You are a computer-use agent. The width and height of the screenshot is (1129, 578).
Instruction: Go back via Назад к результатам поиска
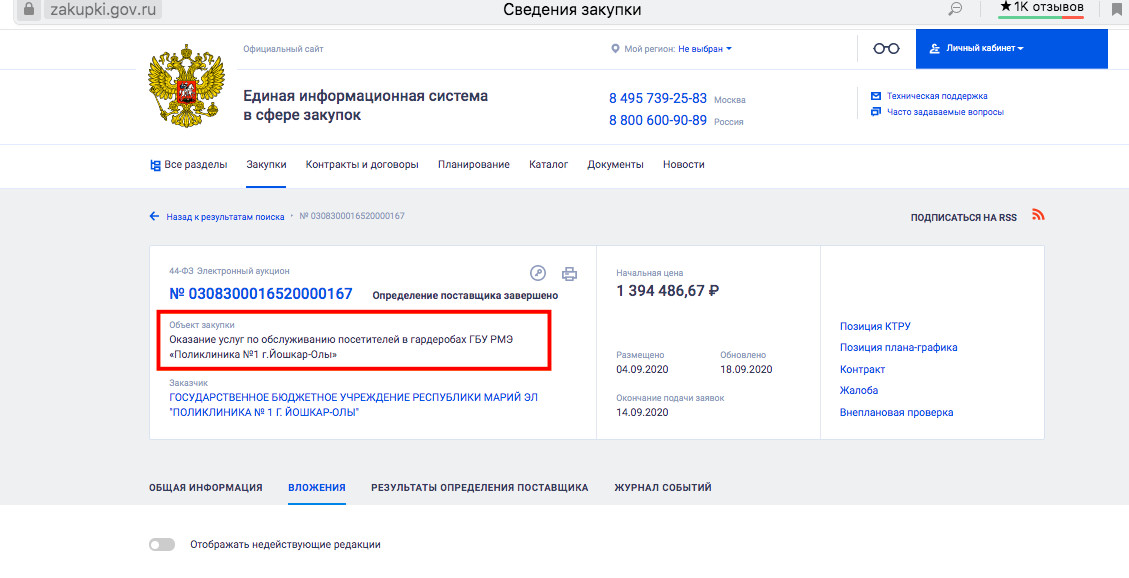pos(225,216)
